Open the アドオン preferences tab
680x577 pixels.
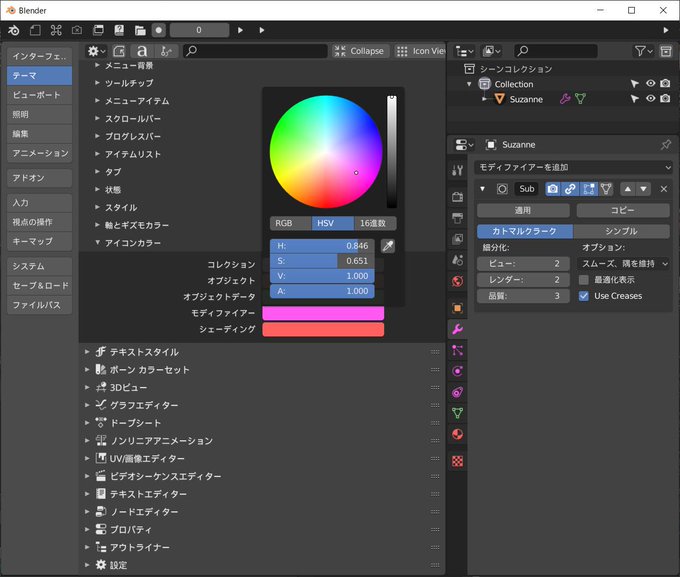39,178
